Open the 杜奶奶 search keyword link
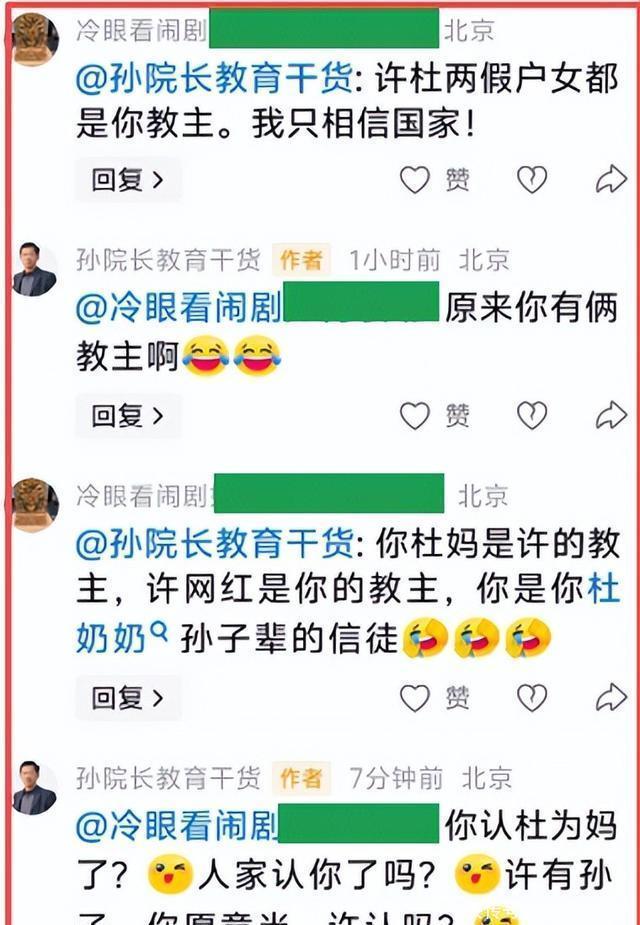The image size is (640, 925). (x=604, y=588)
